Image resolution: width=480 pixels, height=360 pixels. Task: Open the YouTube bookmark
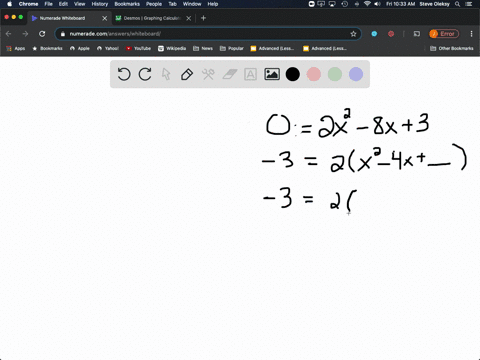click(x=138, y=48)
